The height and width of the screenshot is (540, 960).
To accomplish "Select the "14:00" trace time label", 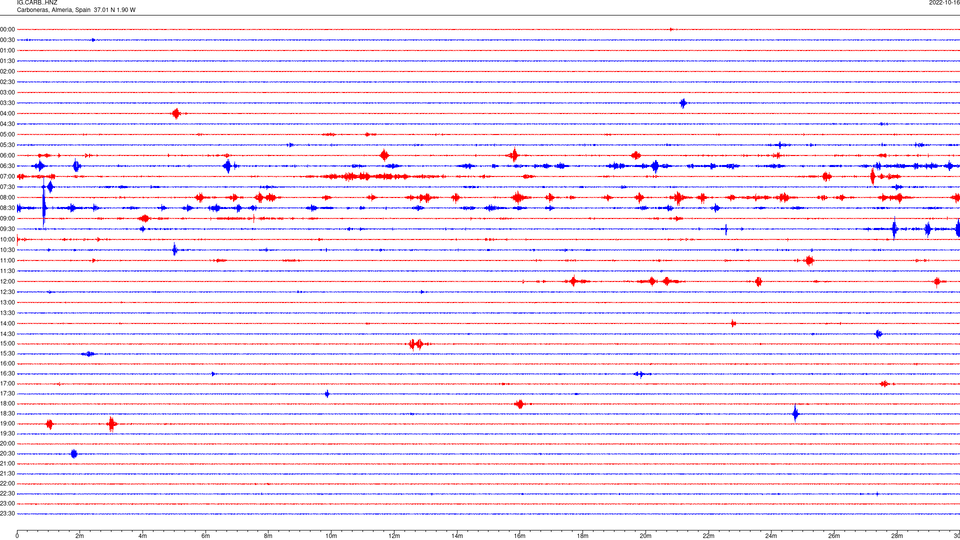I will (x=7, y=323).
